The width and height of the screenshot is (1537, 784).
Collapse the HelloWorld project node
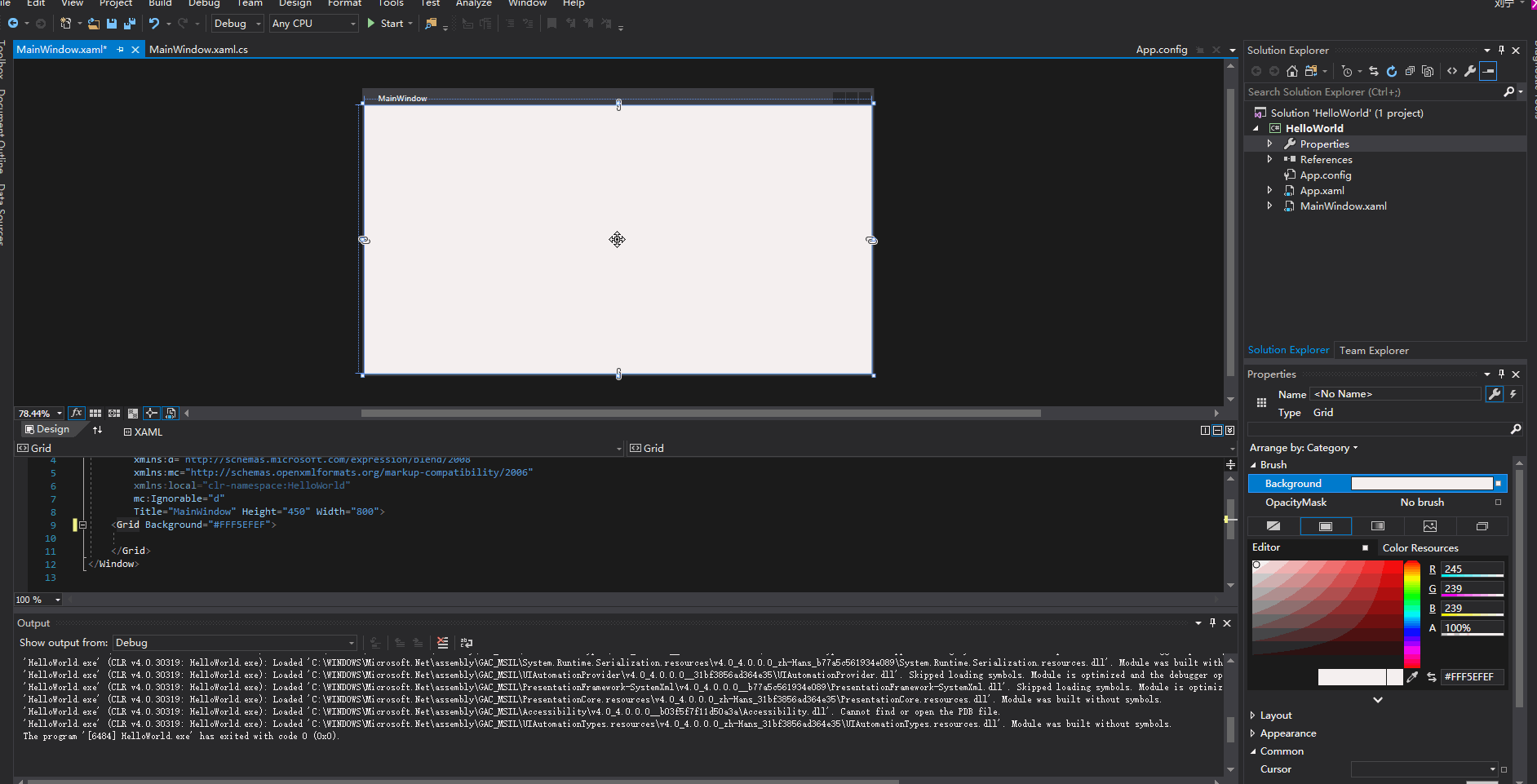(x=1256, y=129)
